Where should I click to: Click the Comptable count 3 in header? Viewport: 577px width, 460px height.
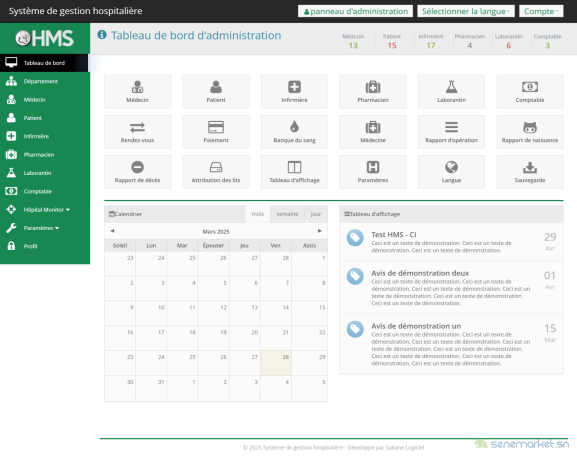[x=548, y=46]
